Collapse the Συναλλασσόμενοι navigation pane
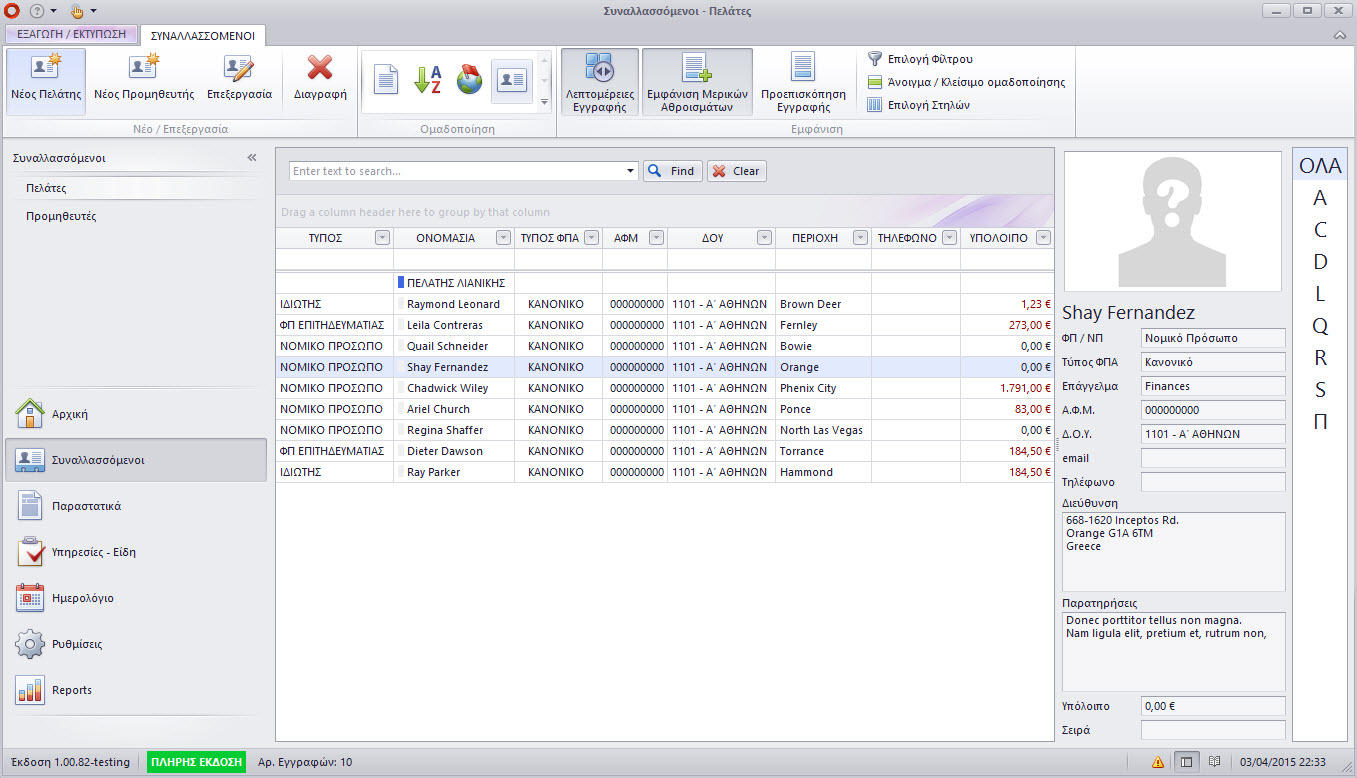The image size is (1357, 778). click(x=252, y=158)
